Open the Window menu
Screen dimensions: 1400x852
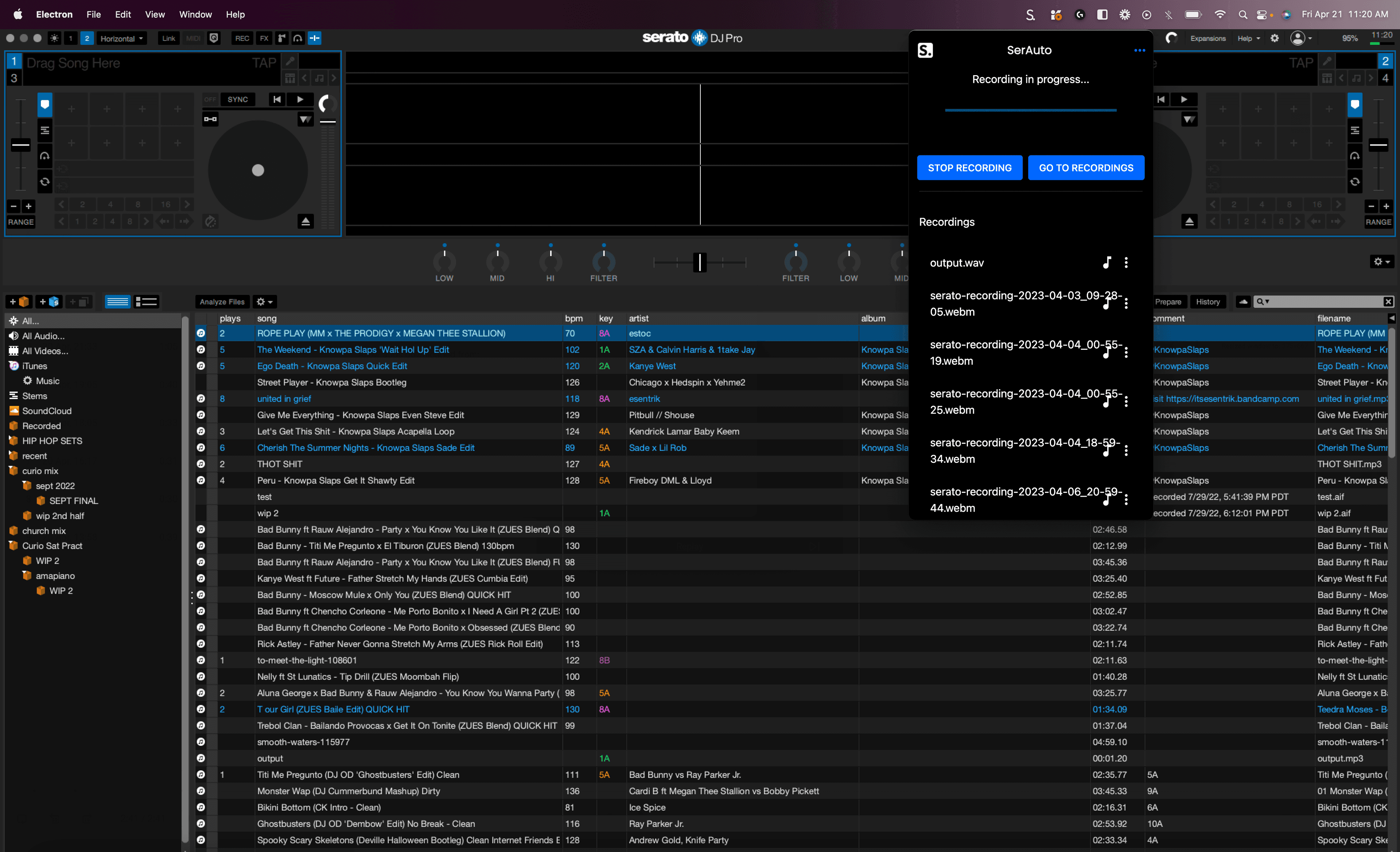click(x=195, y=14)
